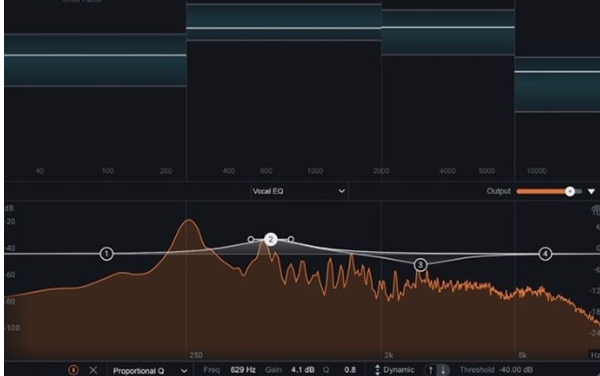Expand the triangle menu next to Output
The height and width of the screenshot is (376, 600).
(x=591, y=191)
